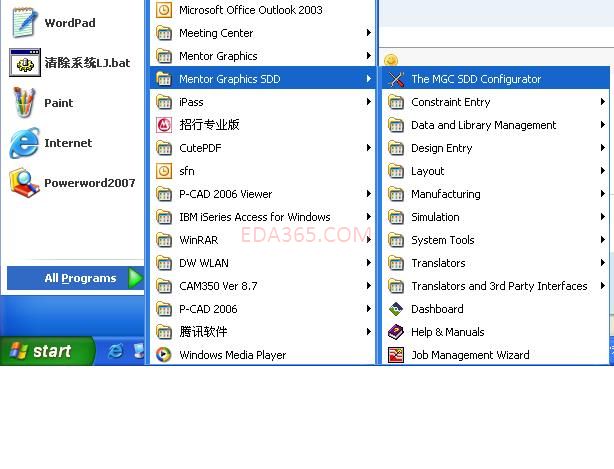Select the text "CutePDF"

pyautogui.click(x=200, y=148)
